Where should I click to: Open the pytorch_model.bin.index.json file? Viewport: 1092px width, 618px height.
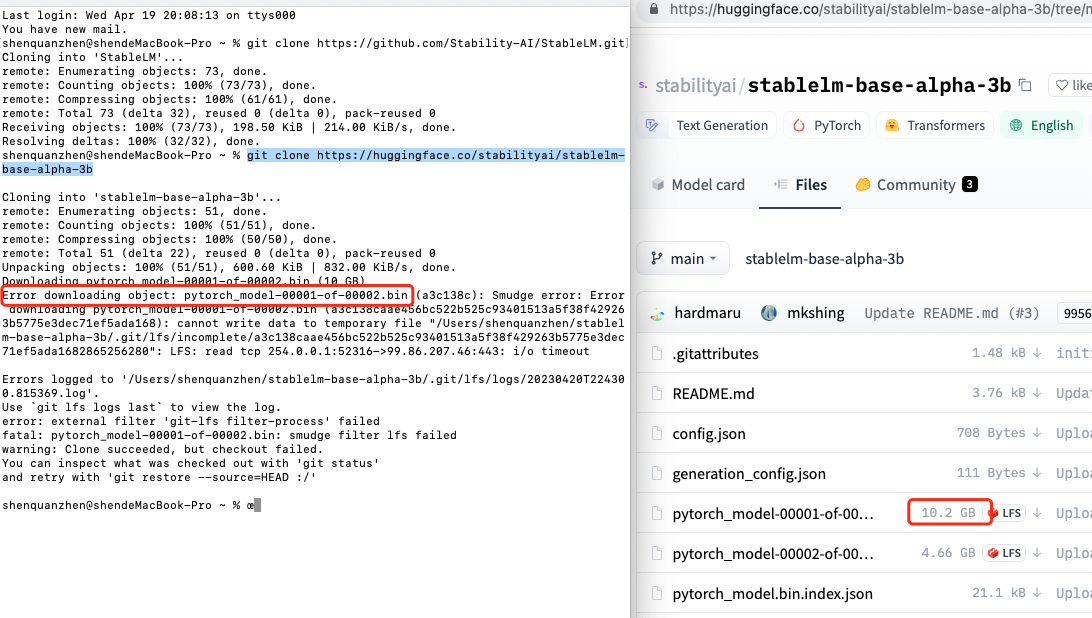772,594
